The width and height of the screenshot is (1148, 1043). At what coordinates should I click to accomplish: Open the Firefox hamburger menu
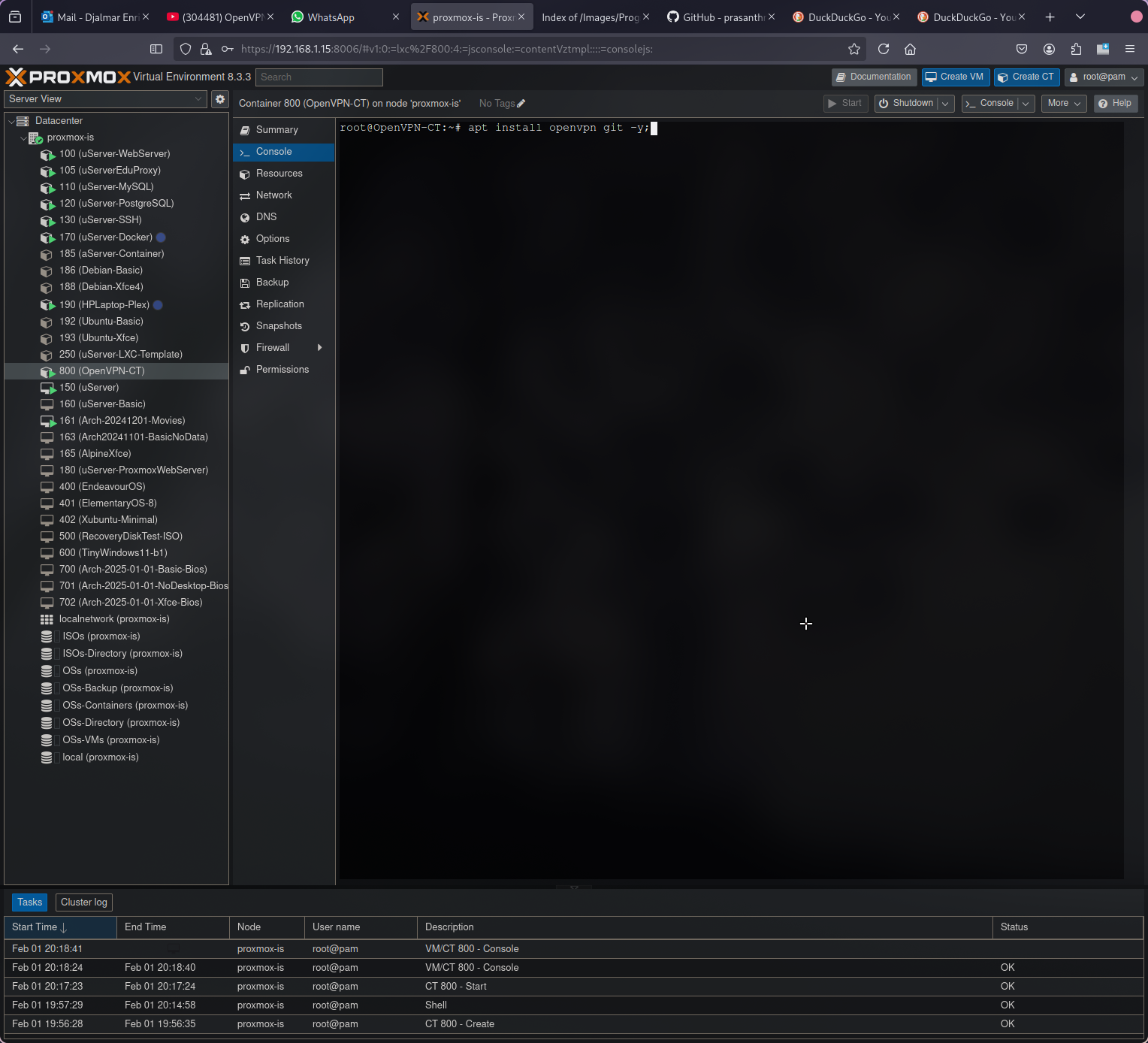tap(1129, 49)
